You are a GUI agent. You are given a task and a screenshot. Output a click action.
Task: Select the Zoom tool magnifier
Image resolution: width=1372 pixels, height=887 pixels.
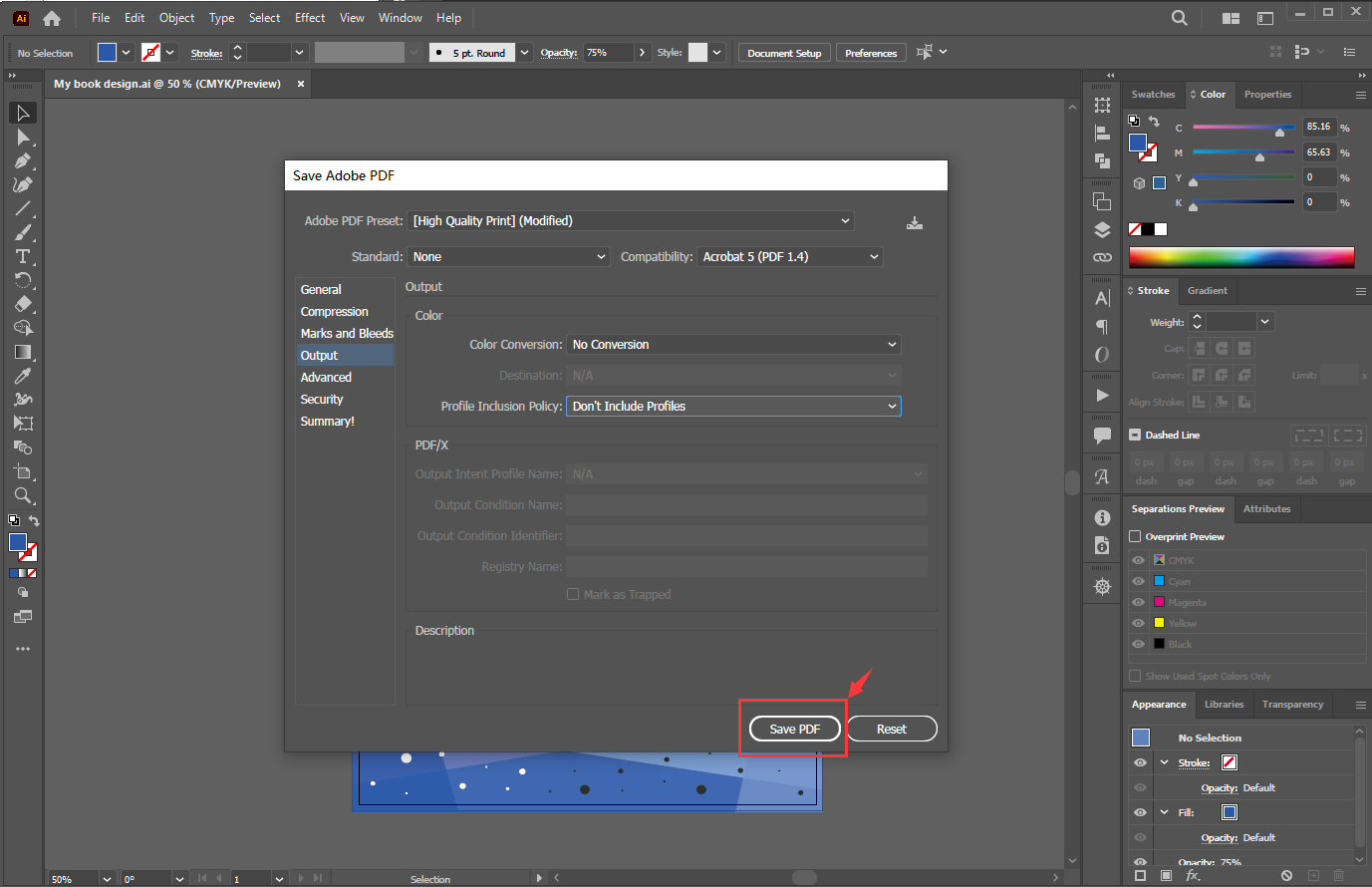pyautogui.click(x=23, y=495)
